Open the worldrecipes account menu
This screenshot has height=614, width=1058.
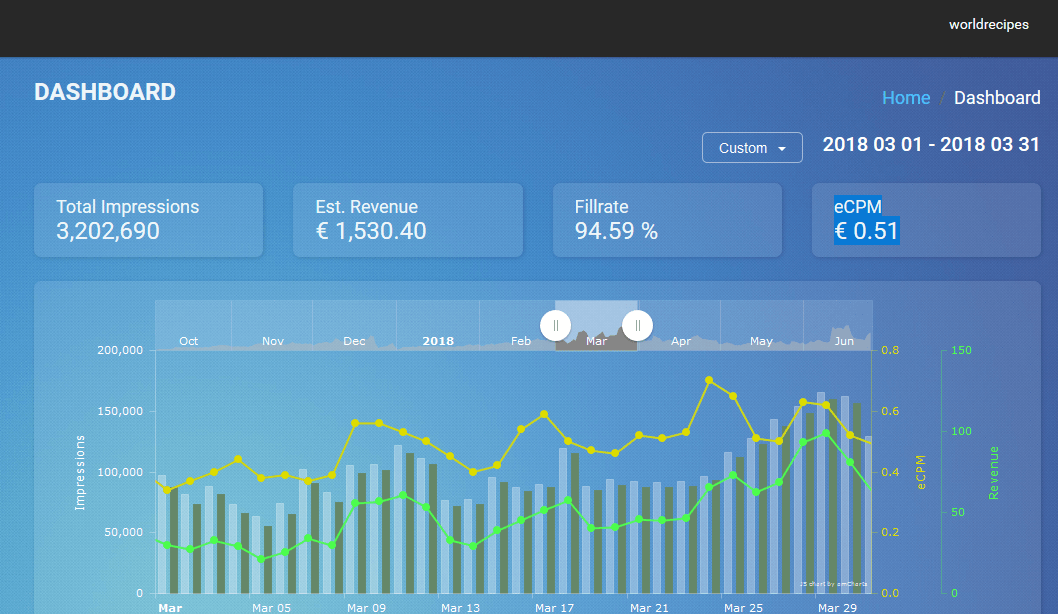click(x=988, y=25)
